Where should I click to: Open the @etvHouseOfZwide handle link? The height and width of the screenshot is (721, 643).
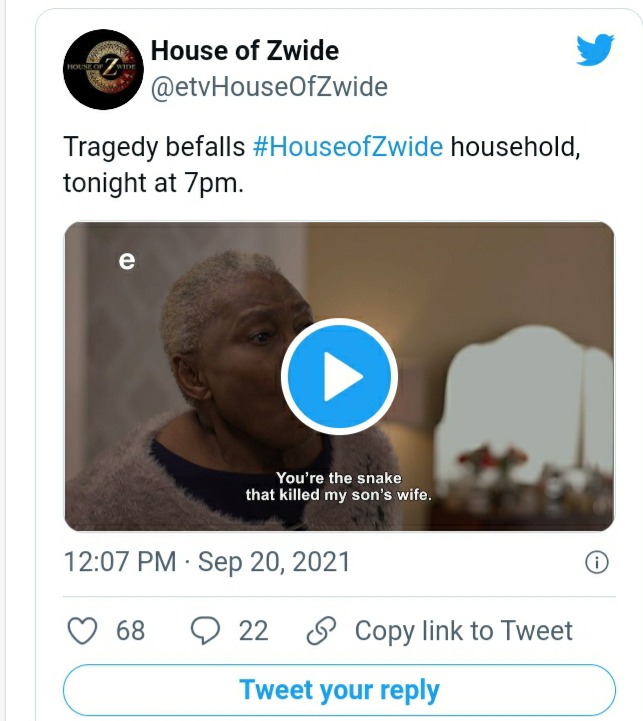269,87
